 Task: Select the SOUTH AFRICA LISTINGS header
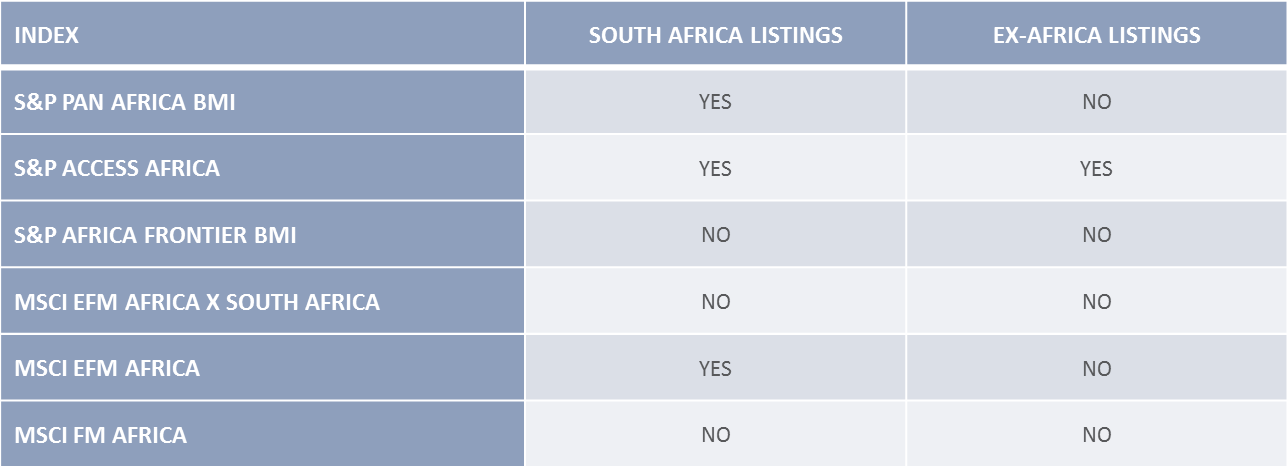pyautogui.click(x=715, y=35)
